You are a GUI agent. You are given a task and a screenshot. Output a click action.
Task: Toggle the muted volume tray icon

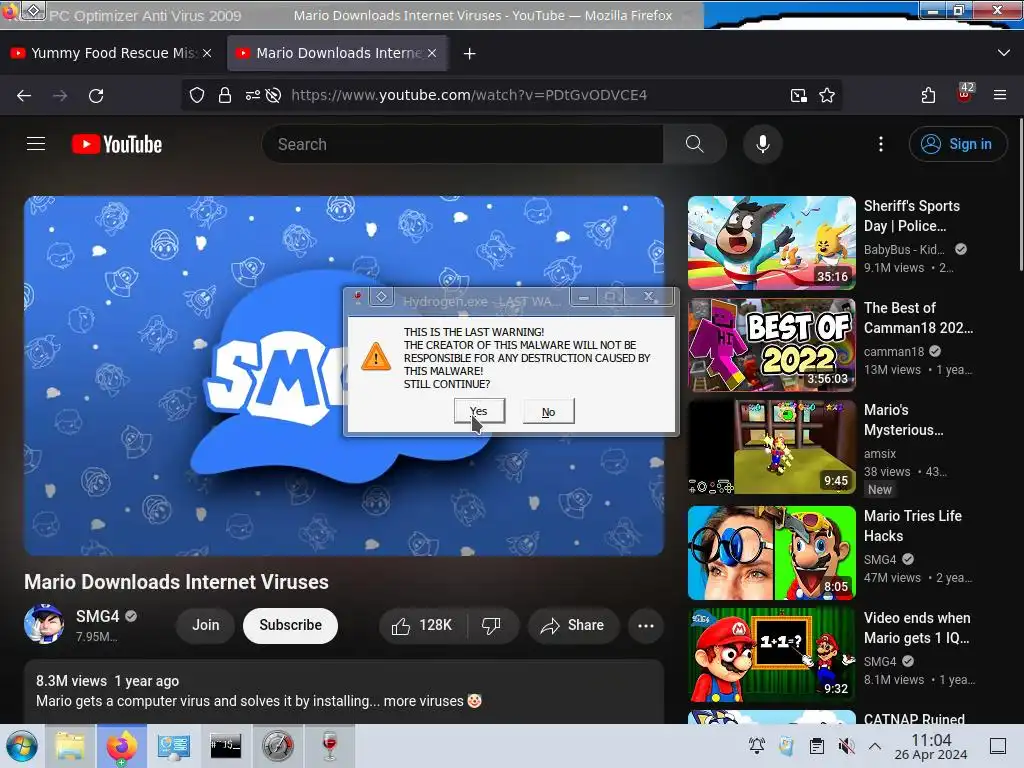(x=846, y=746)
